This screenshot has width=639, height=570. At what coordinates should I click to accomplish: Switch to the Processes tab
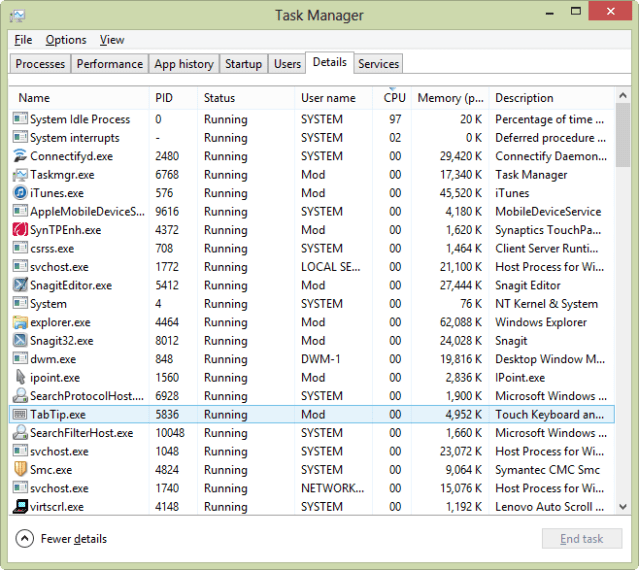click(40, 64)
